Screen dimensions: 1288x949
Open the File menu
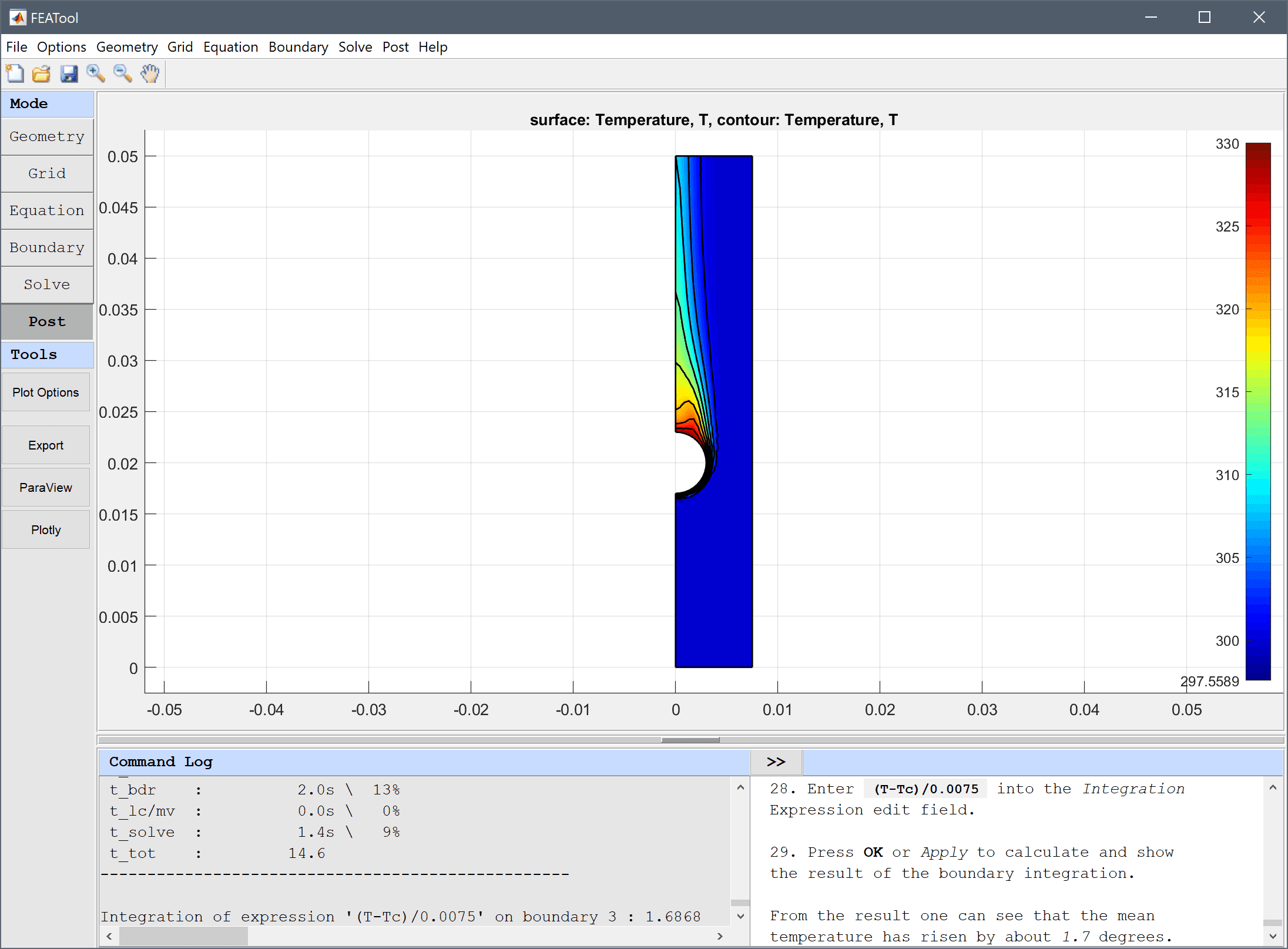16,47
